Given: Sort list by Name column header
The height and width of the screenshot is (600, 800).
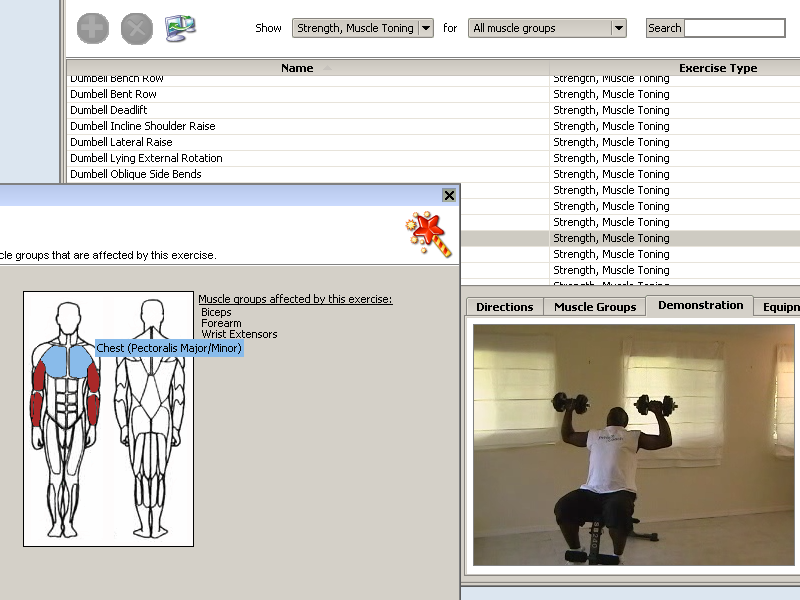Looking at the screenshot, I should 297,68.
